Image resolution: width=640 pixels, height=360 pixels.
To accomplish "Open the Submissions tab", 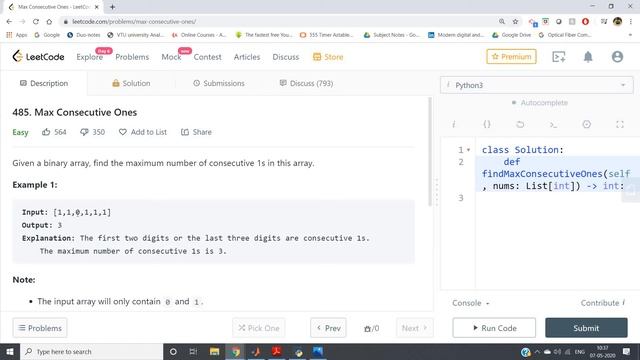I will coord(219,83).
